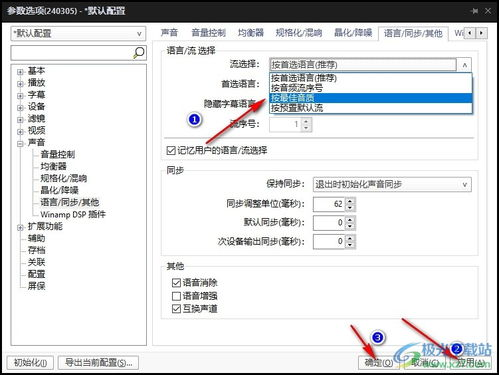Select 配置 in the tree

(36, 274)
